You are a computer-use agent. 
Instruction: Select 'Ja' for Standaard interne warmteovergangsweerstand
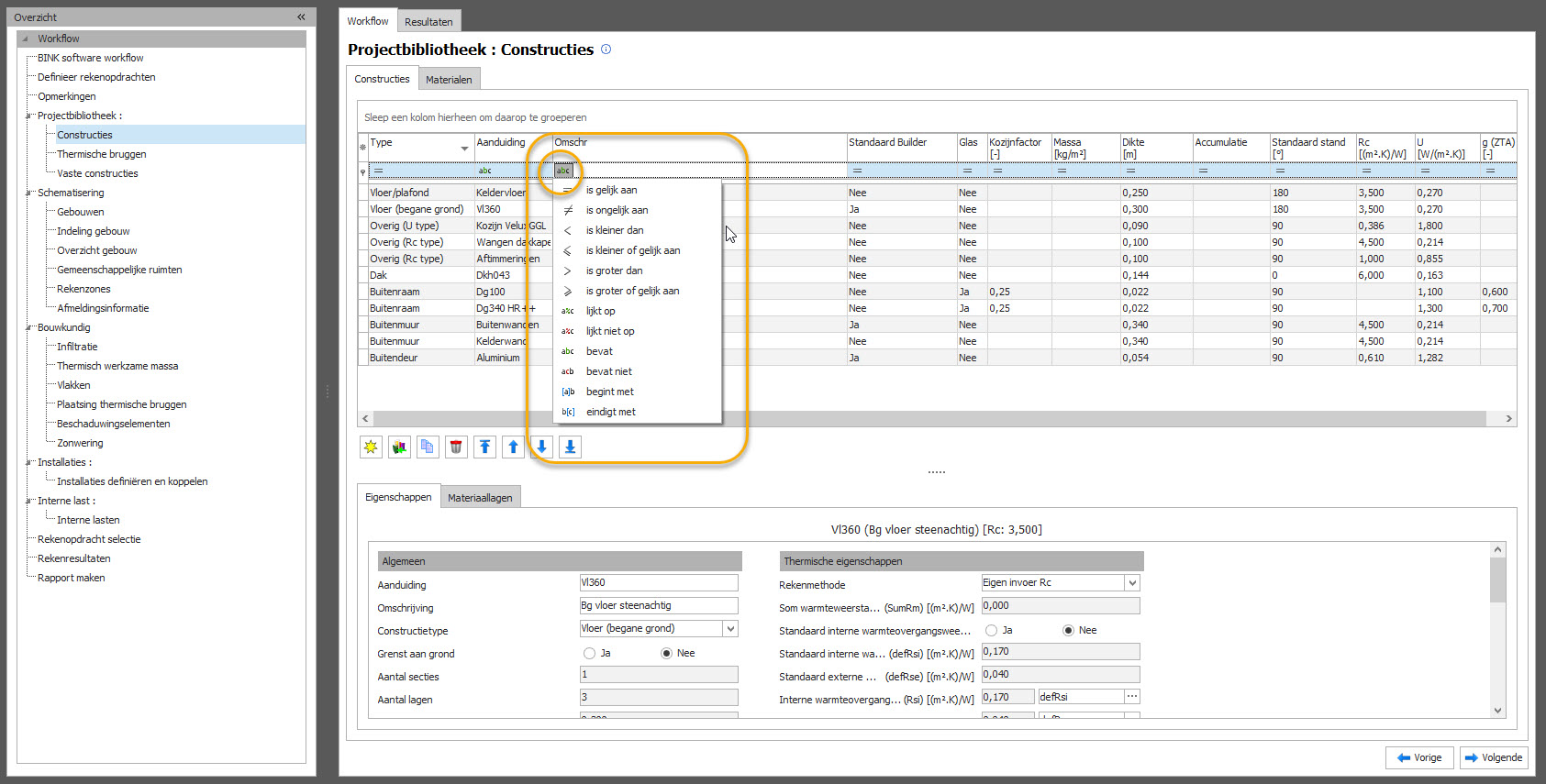click(x=991, y=630)
